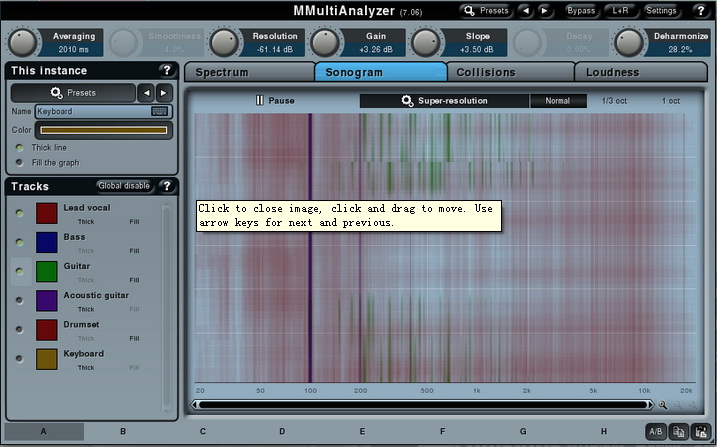Screen dimensions: 717x447
Task: Click Keyboard gold color swatch
Action: click(47, 359)
